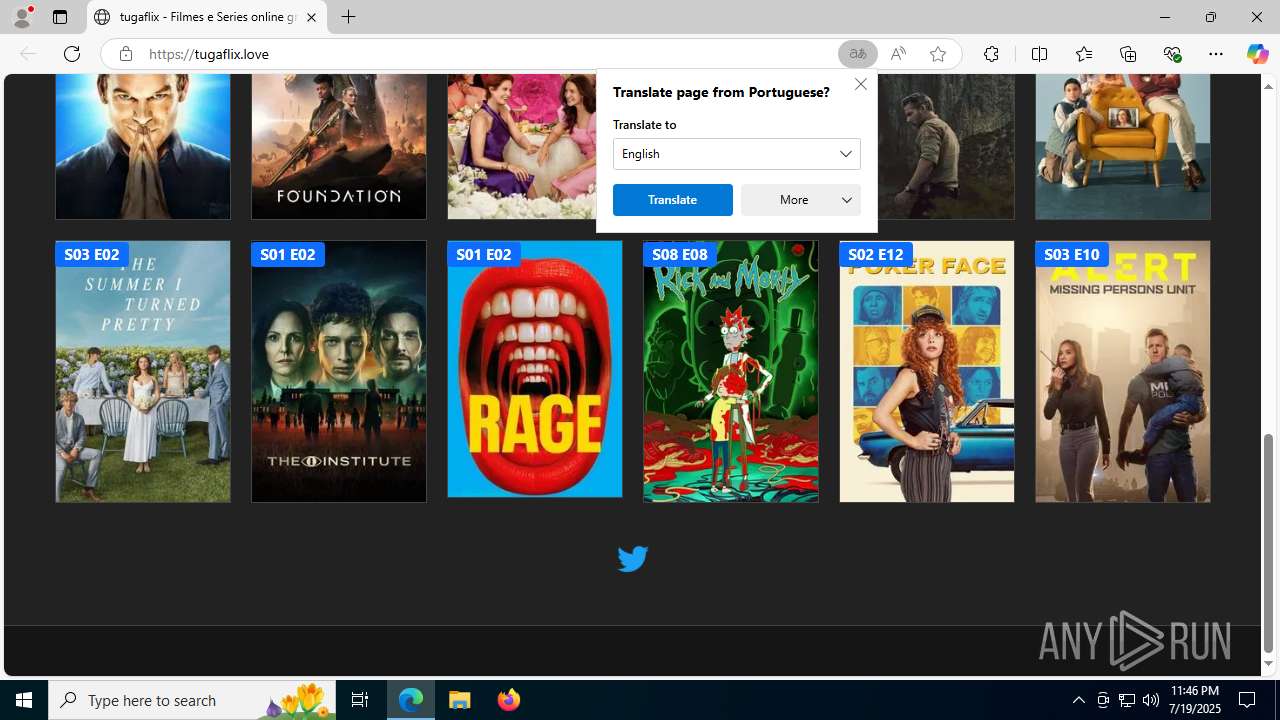Image resolution: width=1280 pixels, height=720 pixels.
Task: Open the man-with-hands-pressed series poster
Action: click(143, 146)
